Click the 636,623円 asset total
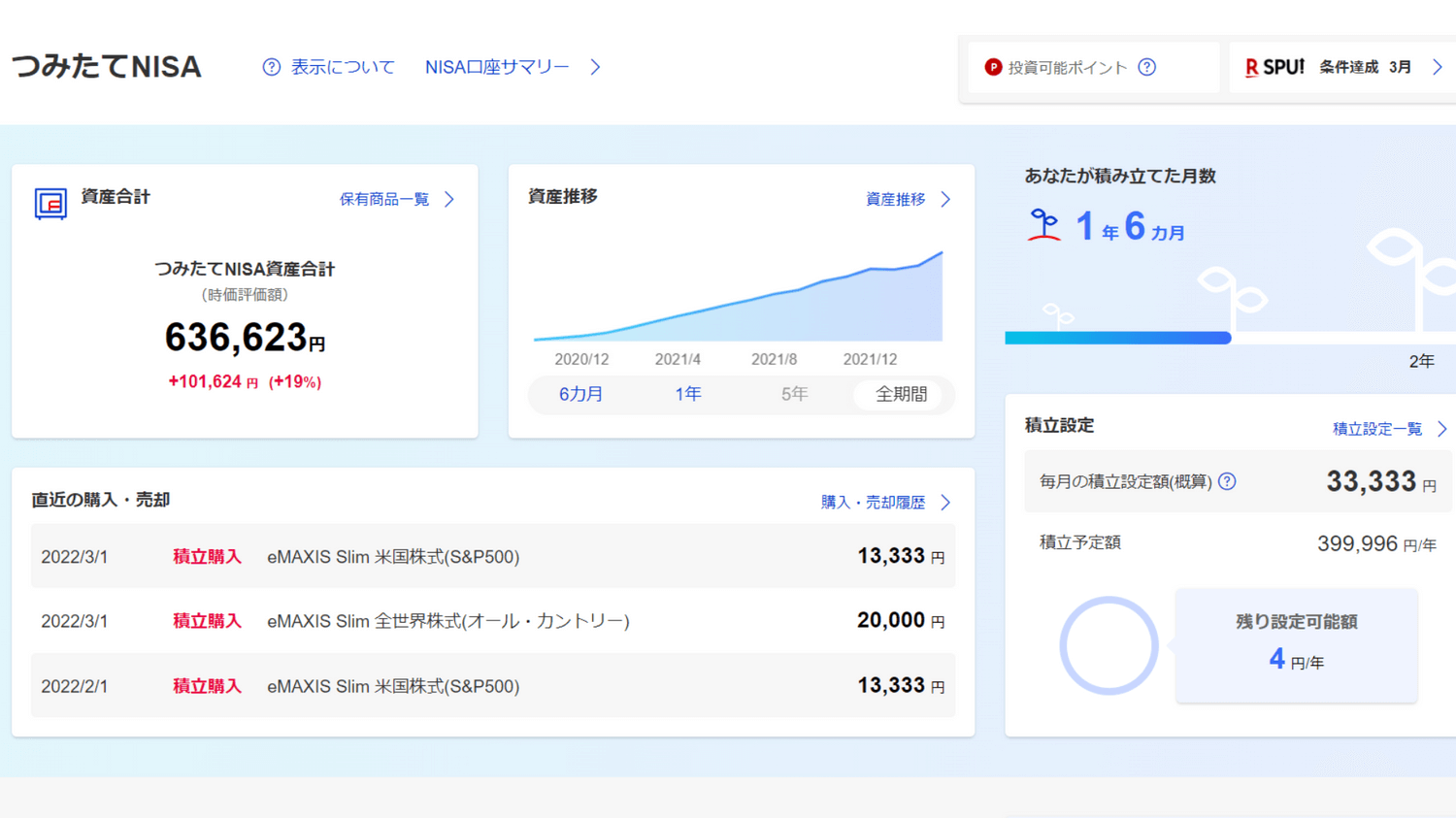 pyautogui.click(x=245, y=338)
